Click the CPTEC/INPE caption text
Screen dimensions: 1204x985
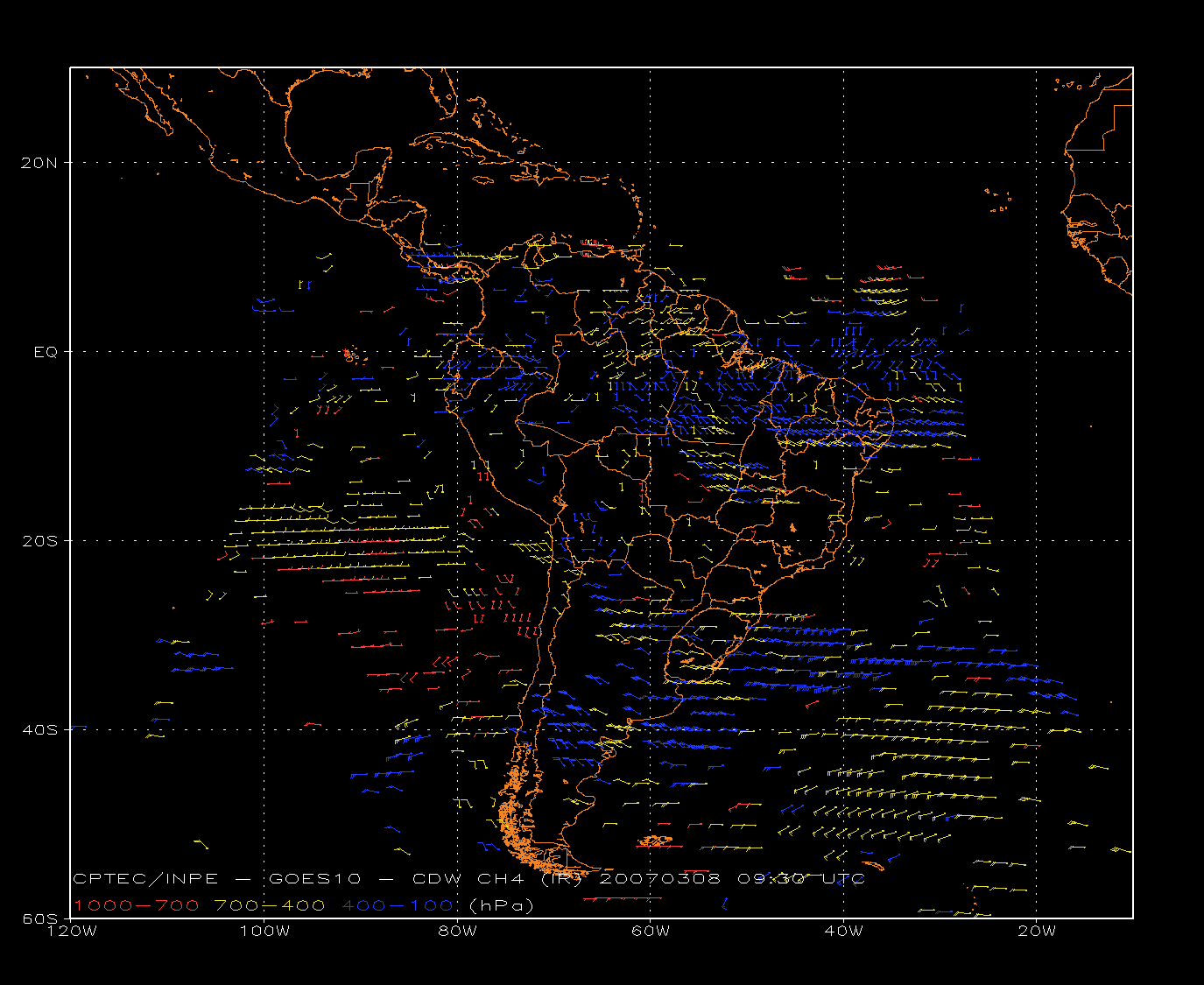tap(145, 879)
